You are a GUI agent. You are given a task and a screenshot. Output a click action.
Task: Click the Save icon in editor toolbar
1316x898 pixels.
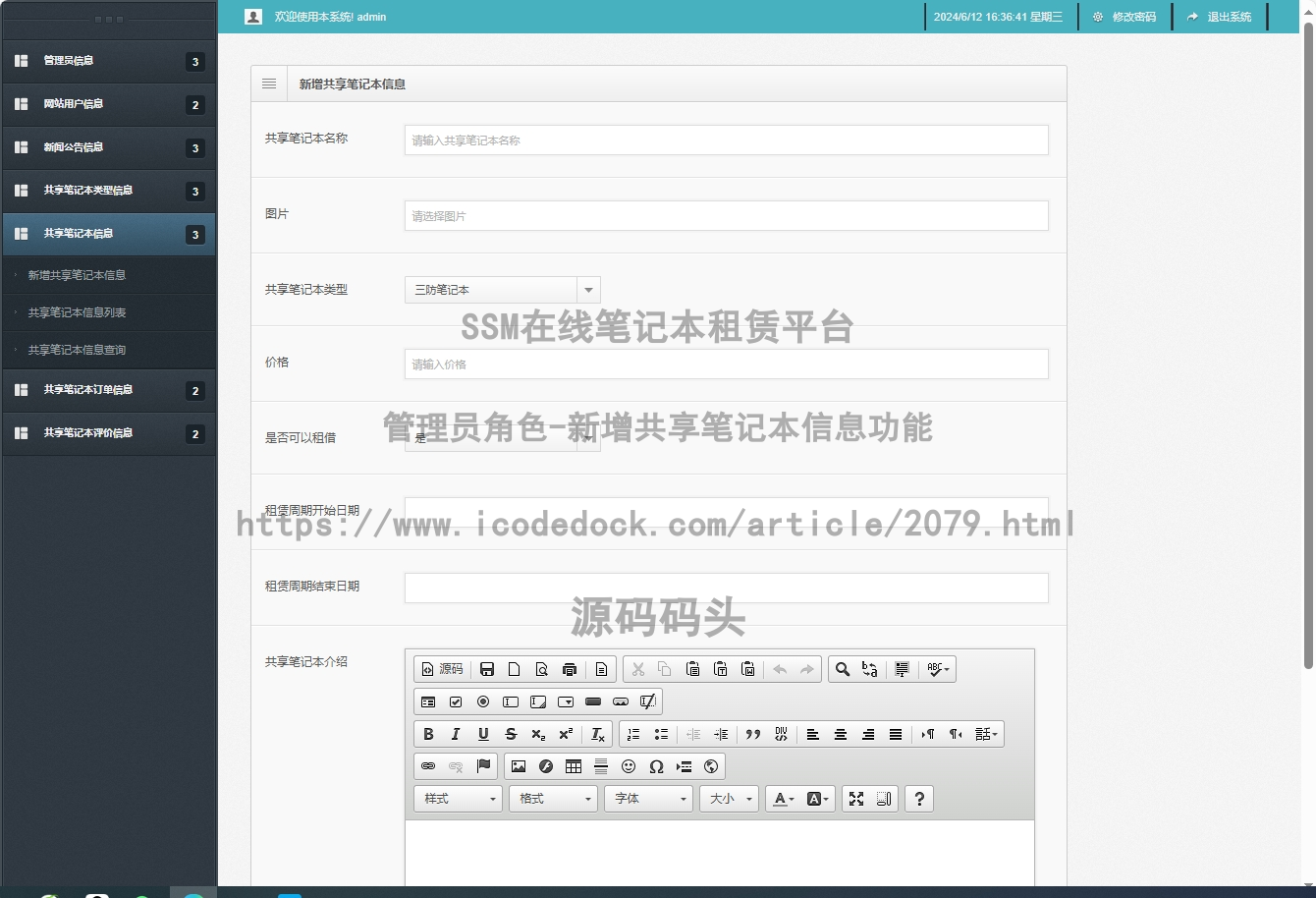click(x=487, y=669)
